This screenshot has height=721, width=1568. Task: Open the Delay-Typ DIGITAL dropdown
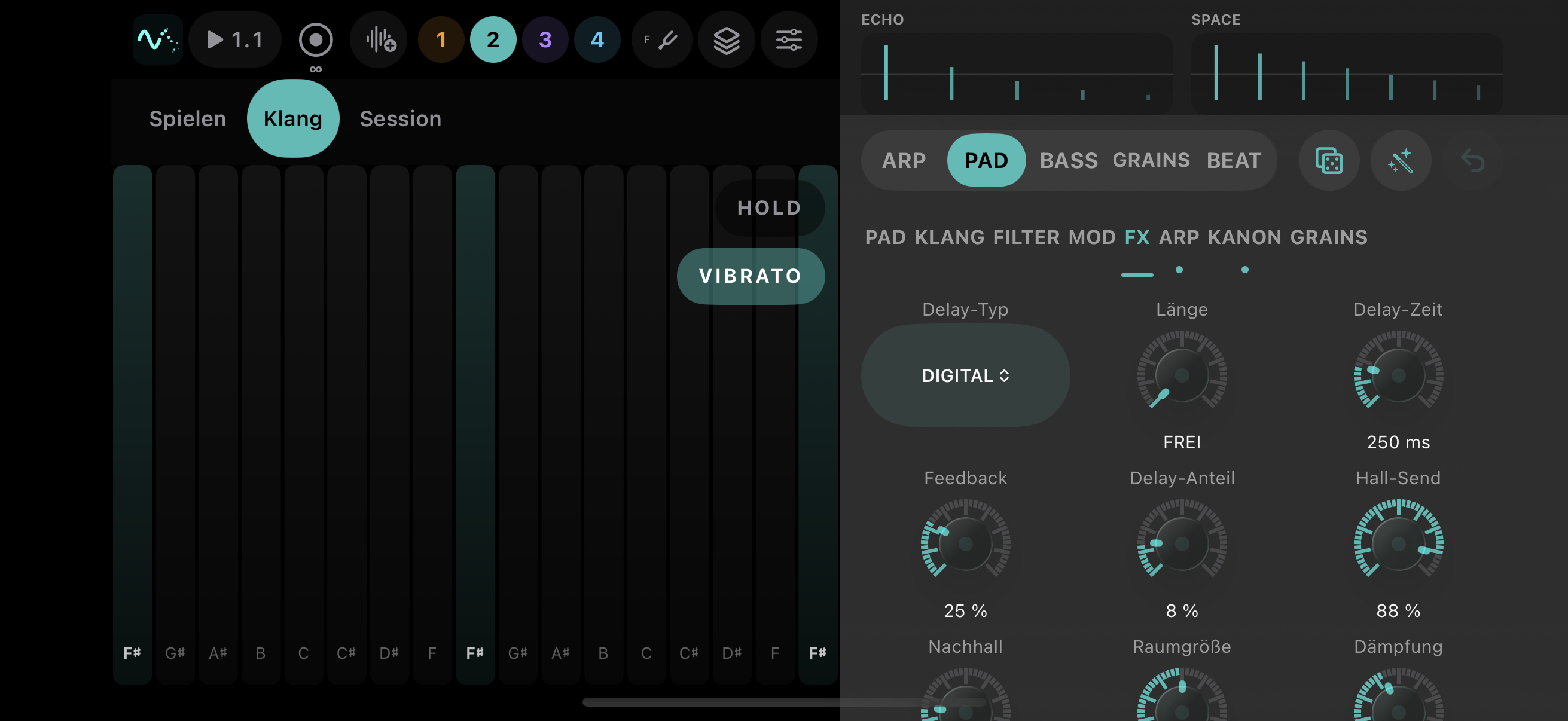[x=965, y=375]
